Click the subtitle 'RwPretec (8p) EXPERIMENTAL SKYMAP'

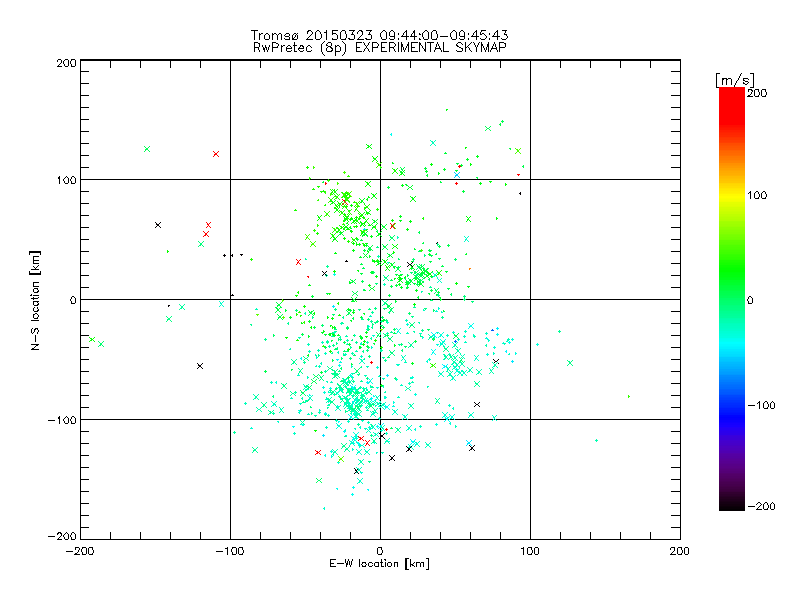click(379, 48)
